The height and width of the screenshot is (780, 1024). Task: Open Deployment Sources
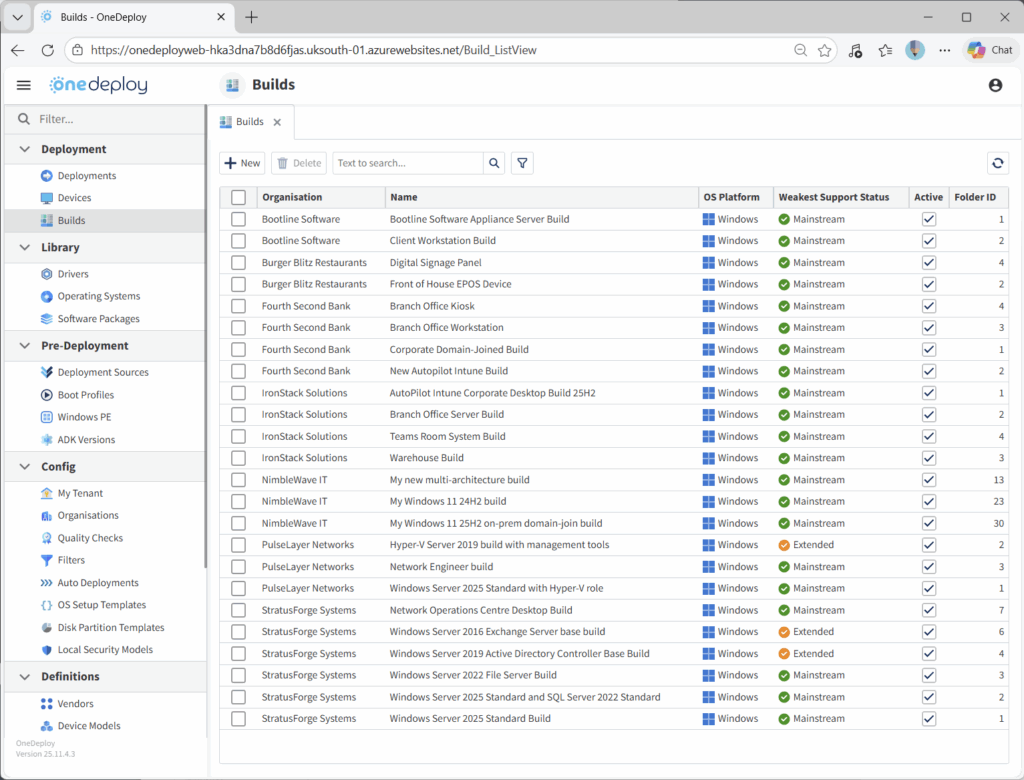103,372
